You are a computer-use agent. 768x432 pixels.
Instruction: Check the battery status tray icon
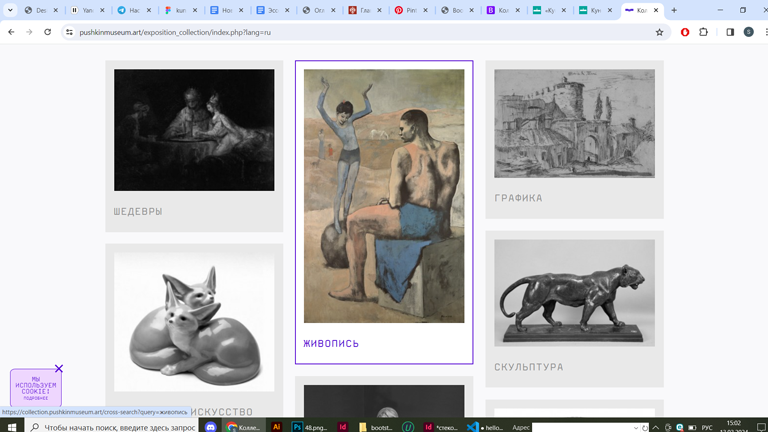click(x=692, y=428)
